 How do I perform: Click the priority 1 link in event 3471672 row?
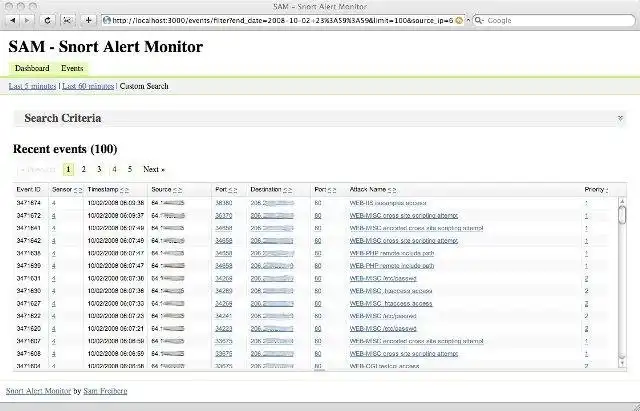587,216
